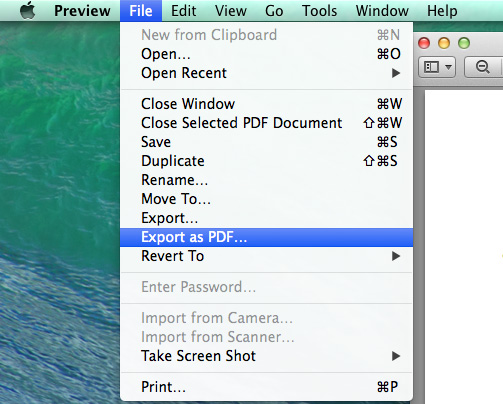Viewport: 503px width, 404px height.
Task: Open the Go menu
Action: (x=274, y=11)
